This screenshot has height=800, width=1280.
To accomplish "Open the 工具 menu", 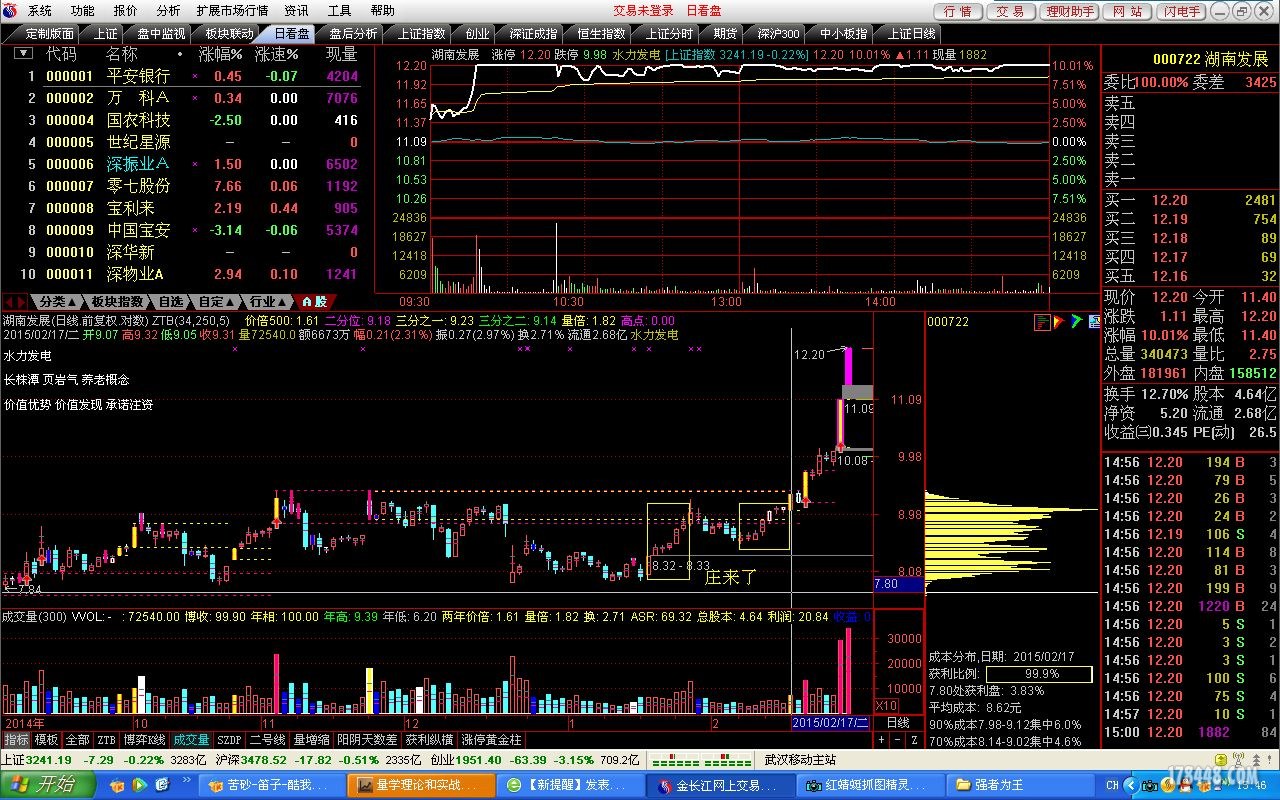I will (339, 11).
